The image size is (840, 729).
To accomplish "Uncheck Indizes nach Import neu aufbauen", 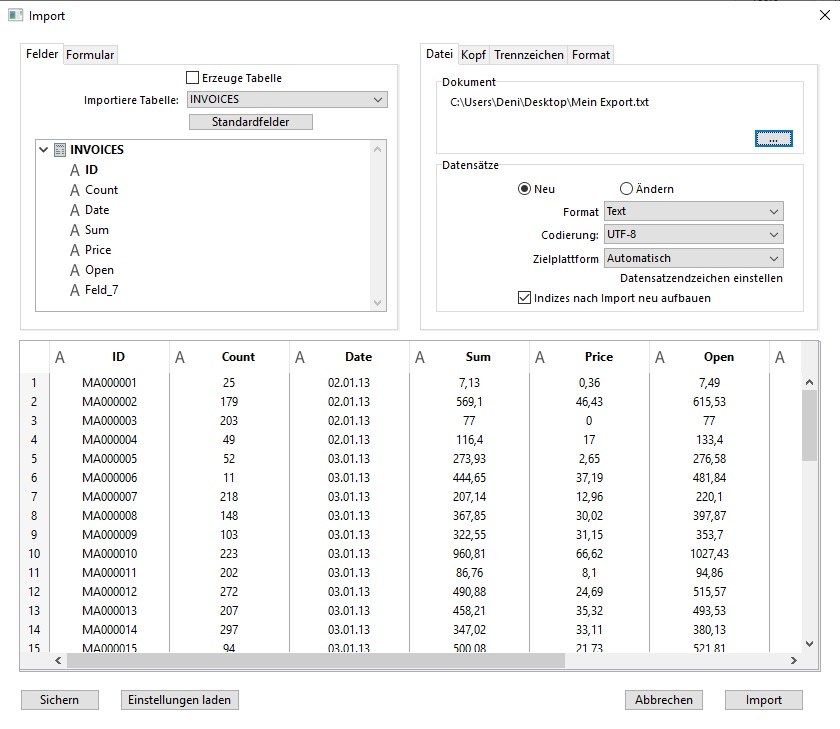I will pos(524,298).
